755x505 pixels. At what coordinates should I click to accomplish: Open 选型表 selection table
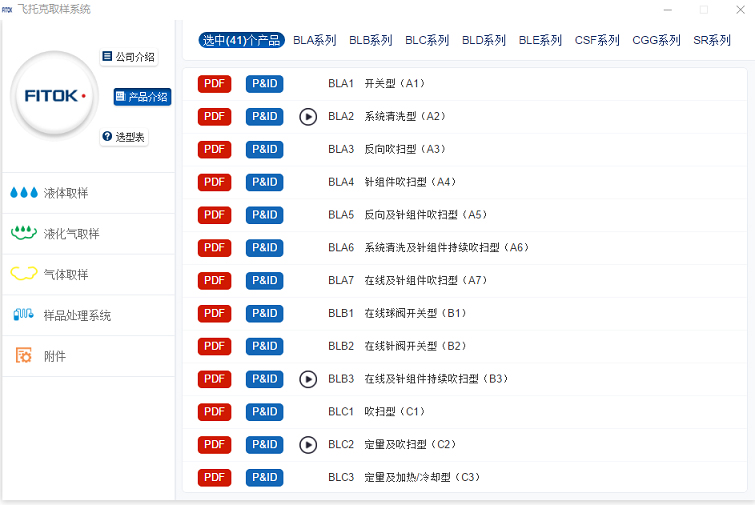(124, 136)
